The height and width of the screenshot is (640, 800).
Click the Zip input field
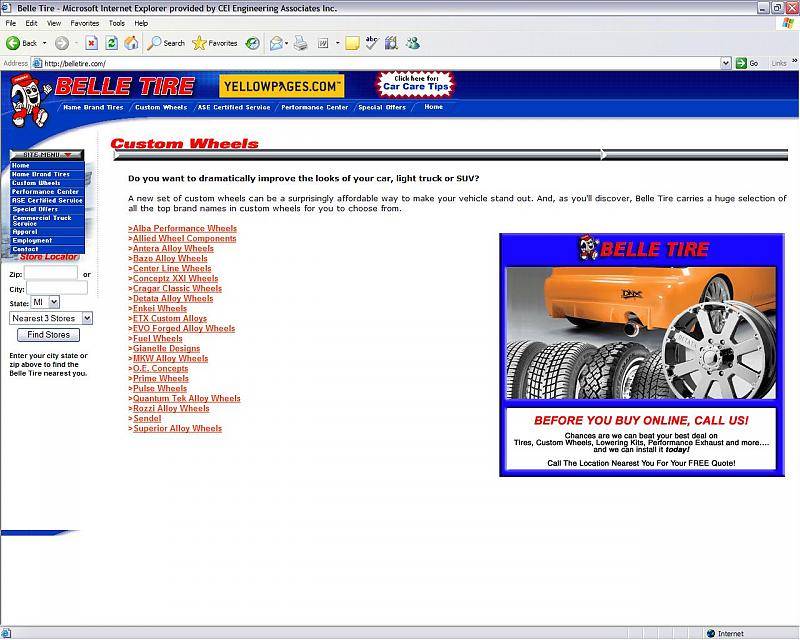point(51,273)
